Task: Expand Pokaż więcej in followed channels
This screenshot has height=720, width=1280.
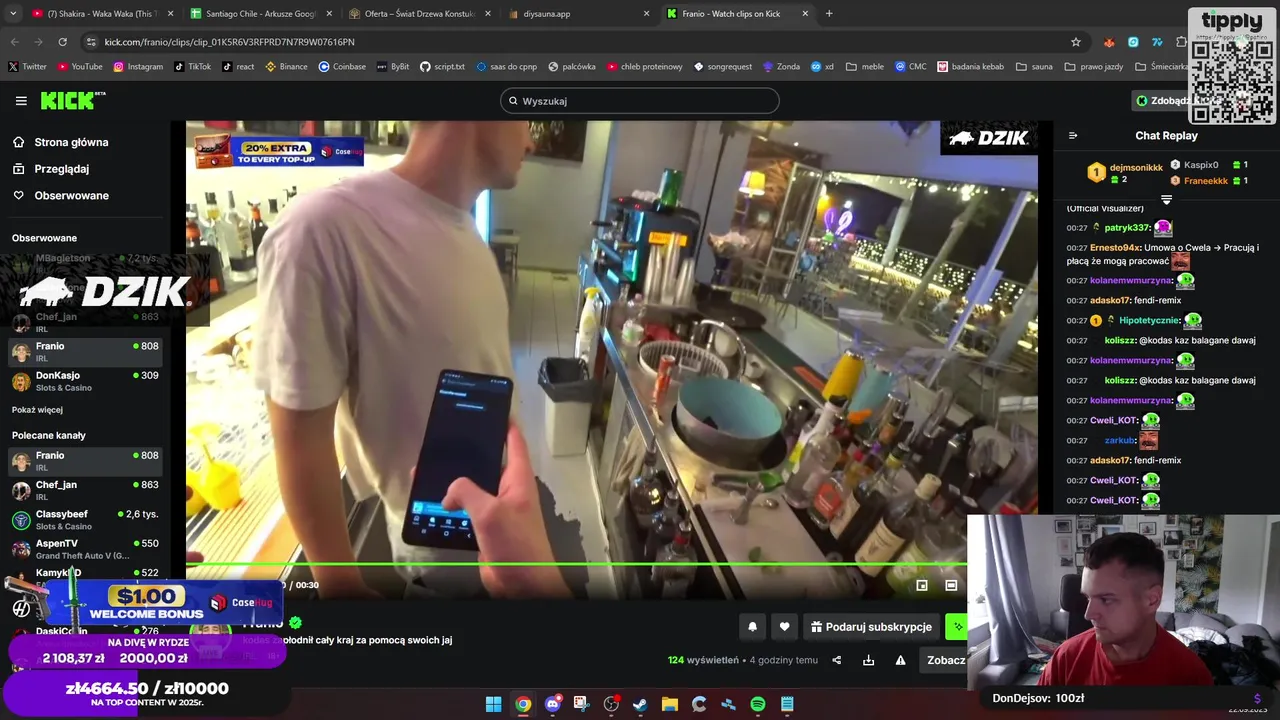Action: 37,410
